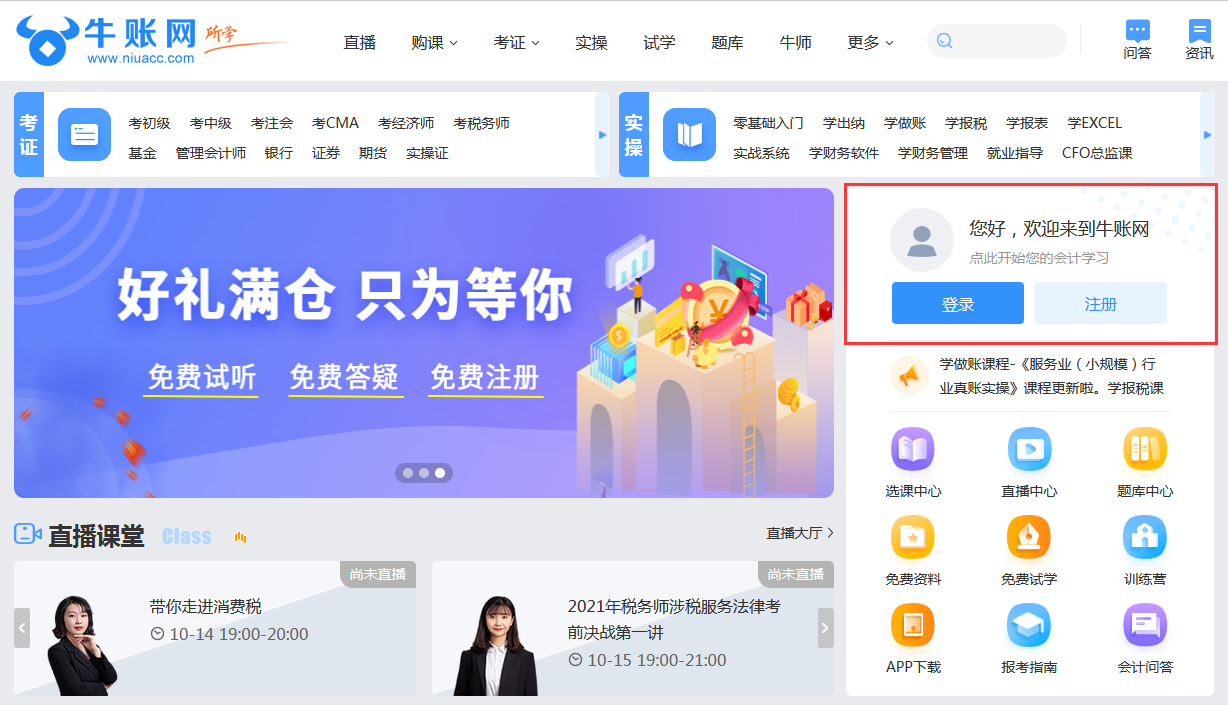Open the 问答 Q&A icon
The image size is (1228, 705).
pos(1137,41)
